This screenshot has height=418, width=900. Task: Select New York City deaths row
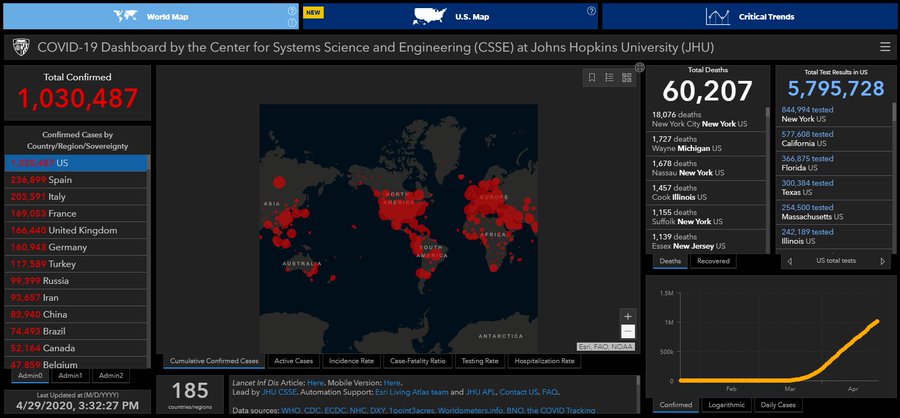pyautogui.click(x=706, y=119)
